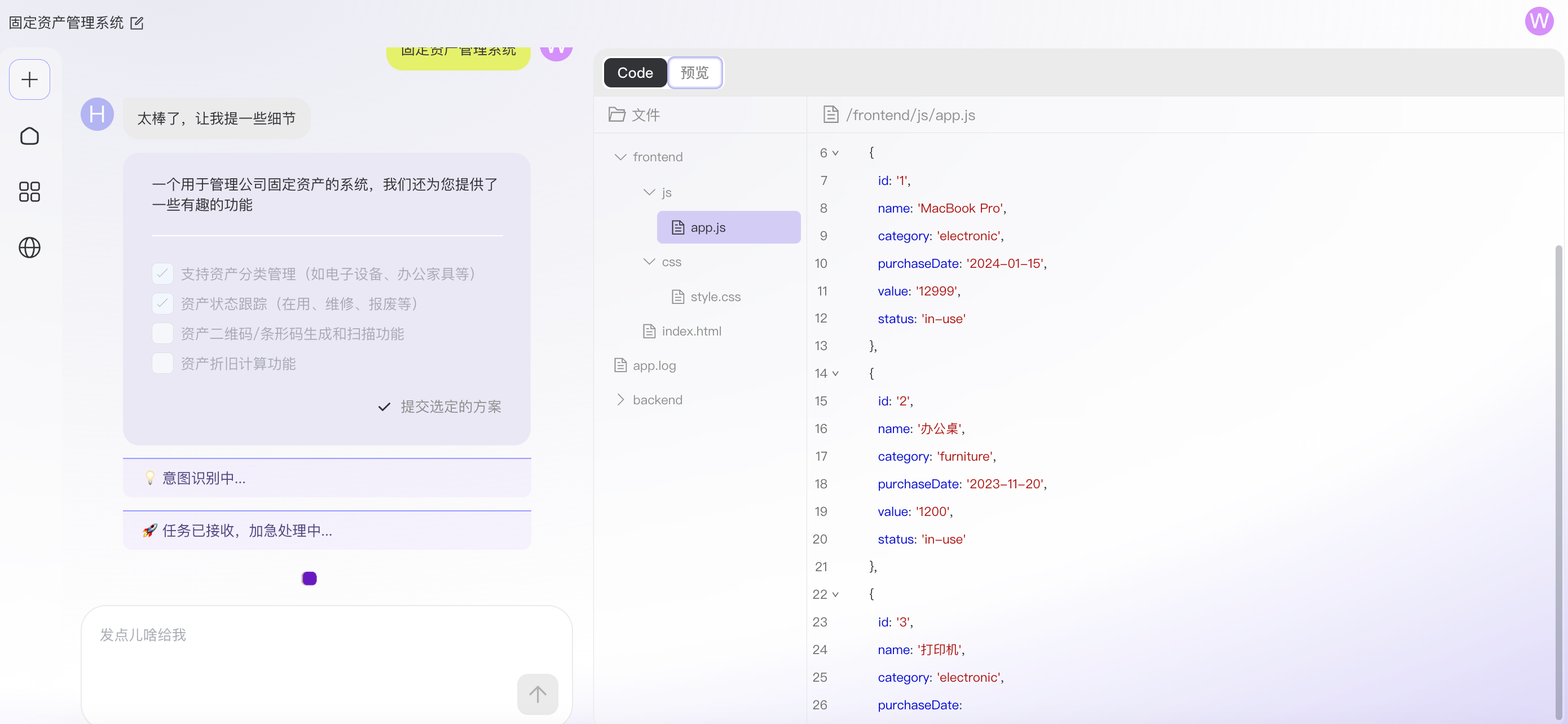Click the send arrow button
The width and height of the screenshot is (1568, 724).
pos(537,694)
